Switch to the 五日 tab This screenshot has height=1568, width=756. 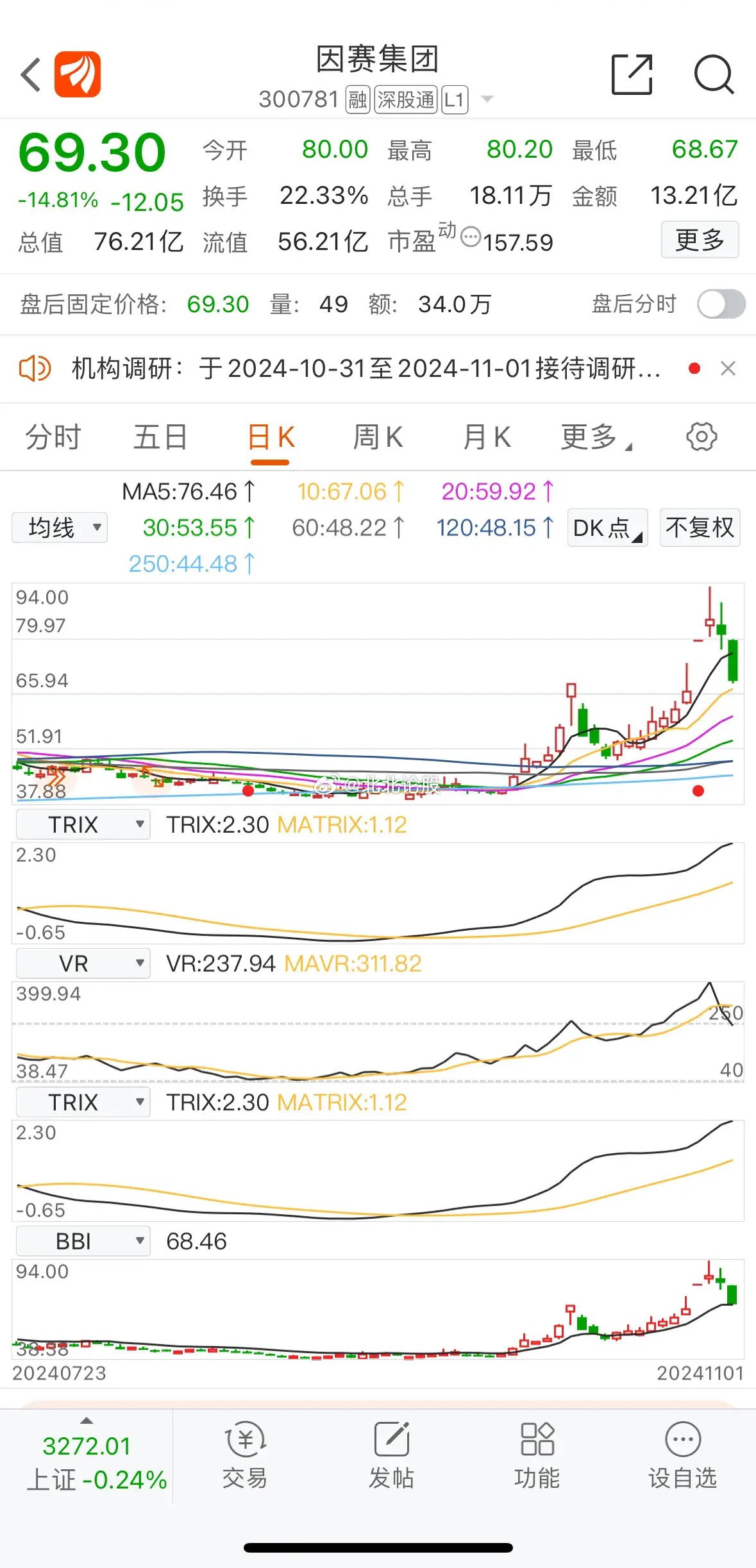pos(160,437)
